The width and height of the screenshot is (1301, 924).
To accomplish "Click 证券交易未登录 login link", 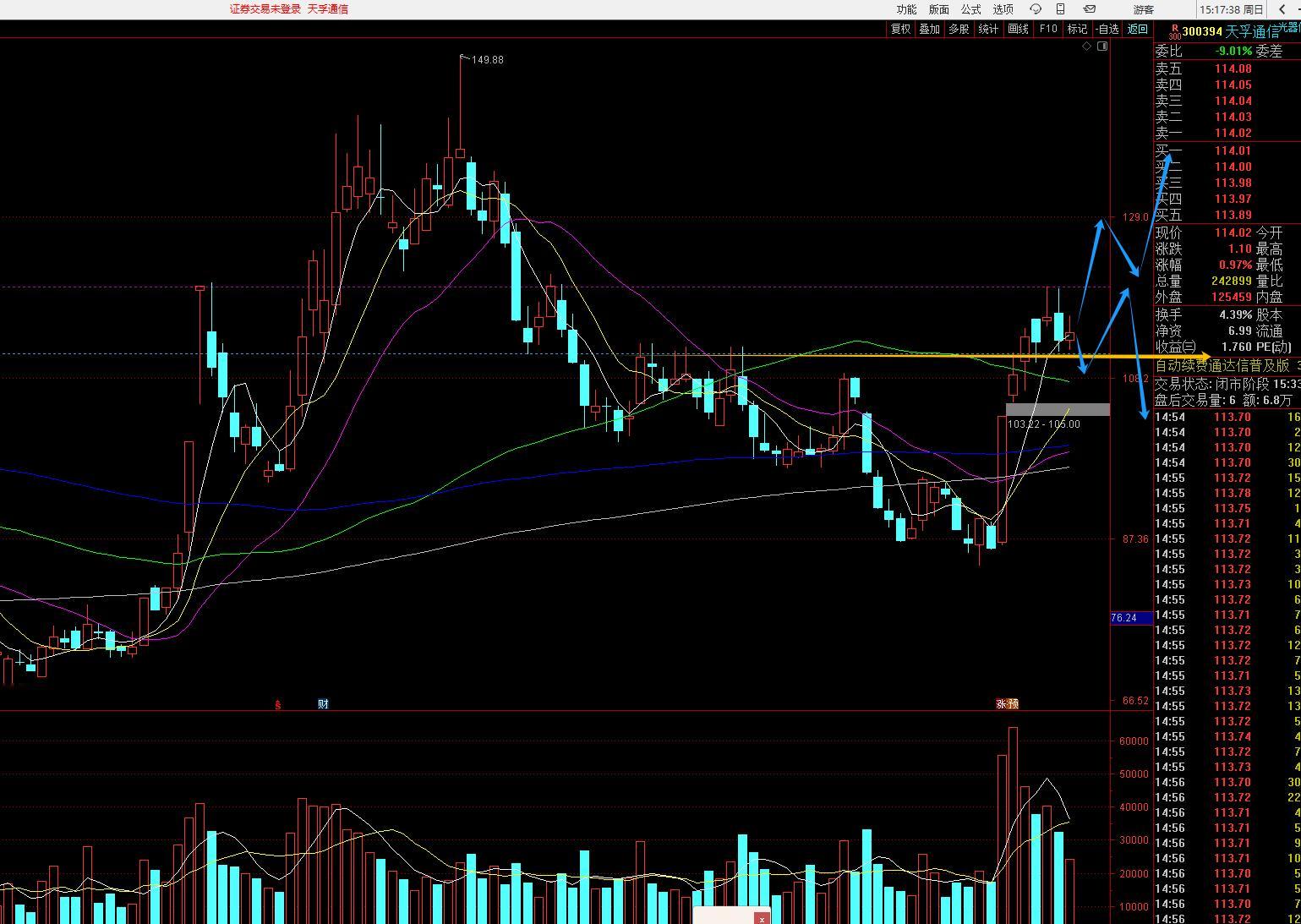I will tap(265, 9).
